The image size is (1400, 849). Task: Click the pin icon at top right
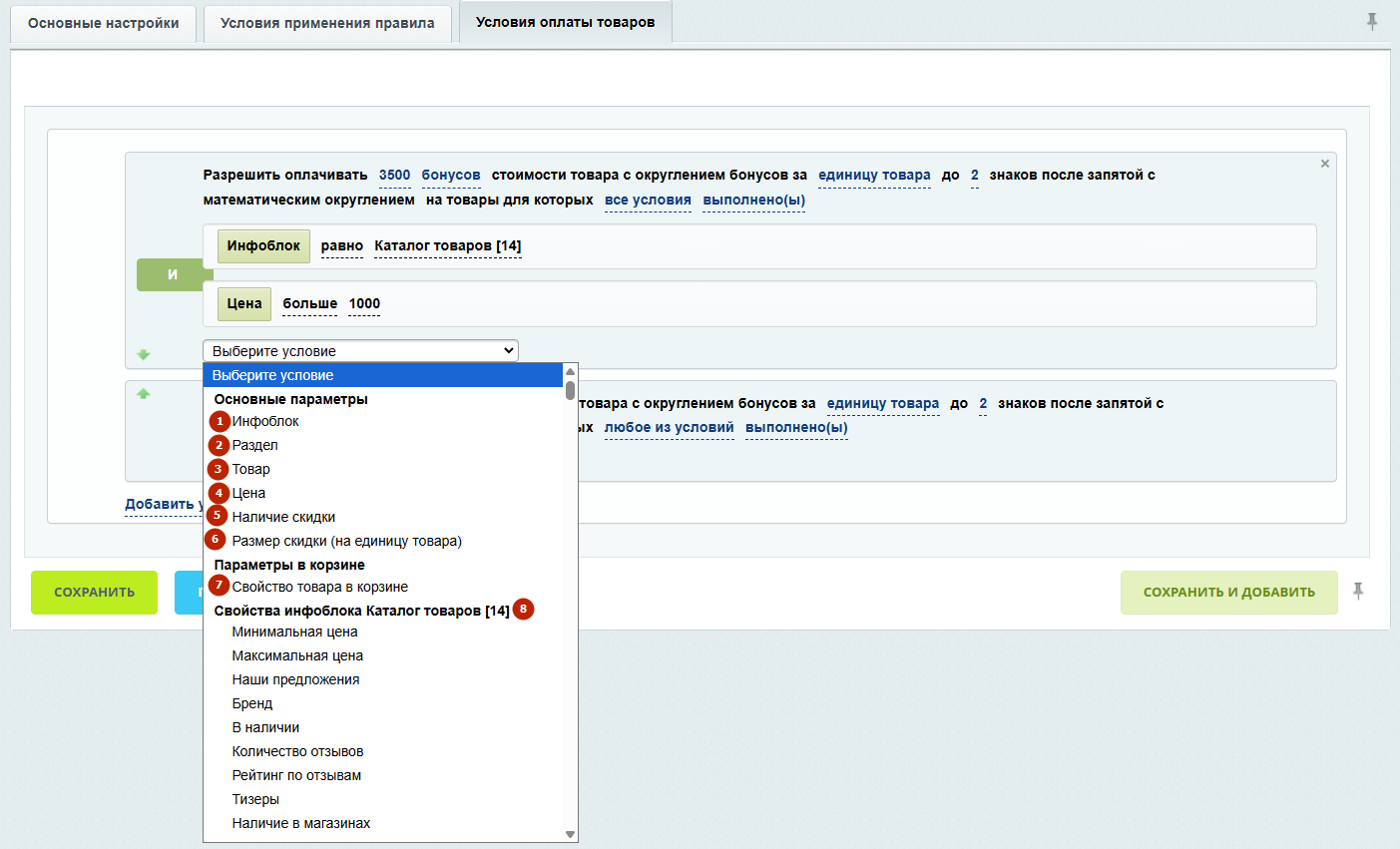[1372, 21]
